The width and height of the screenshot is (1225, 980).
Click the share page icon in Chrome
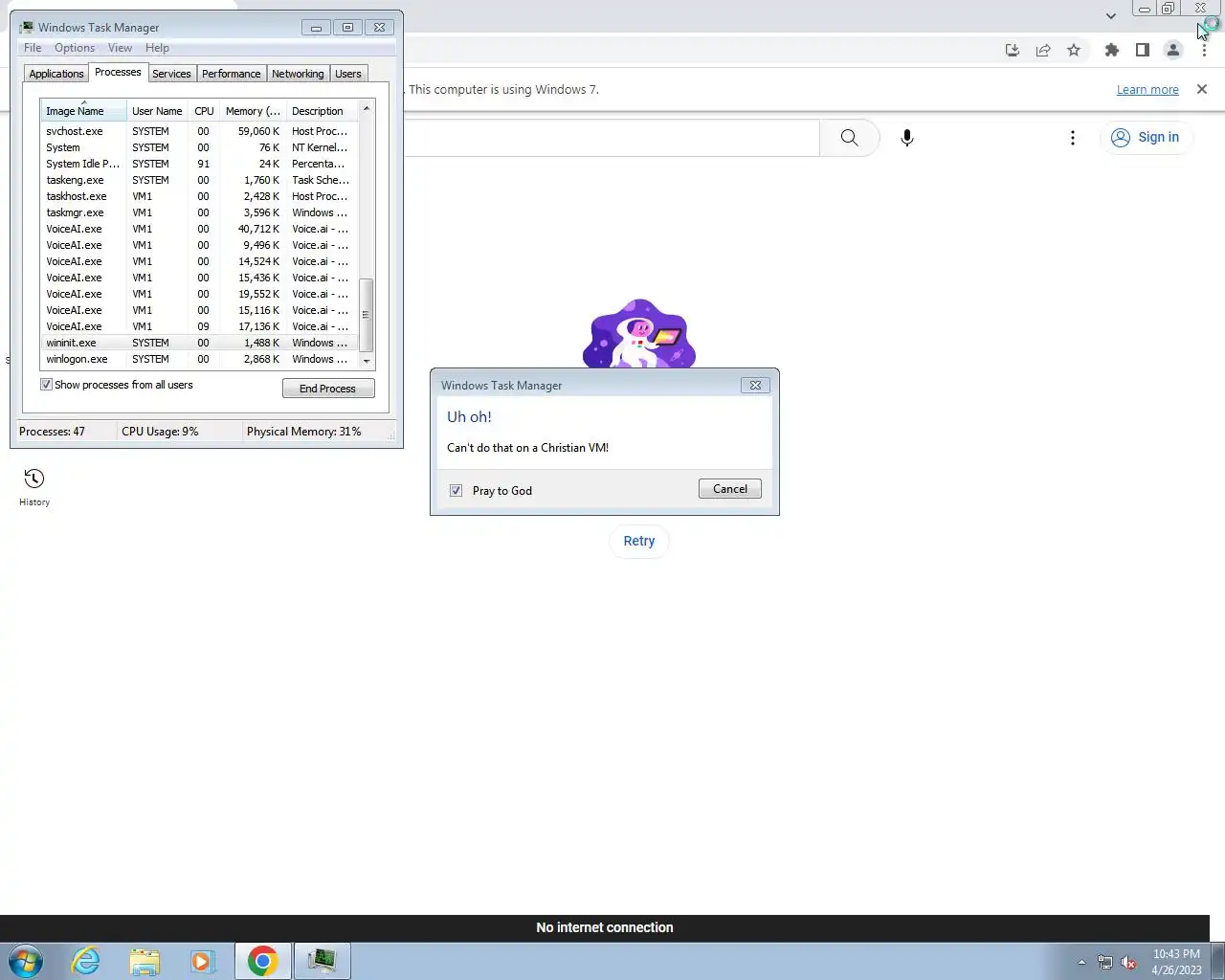(1043, 50)
